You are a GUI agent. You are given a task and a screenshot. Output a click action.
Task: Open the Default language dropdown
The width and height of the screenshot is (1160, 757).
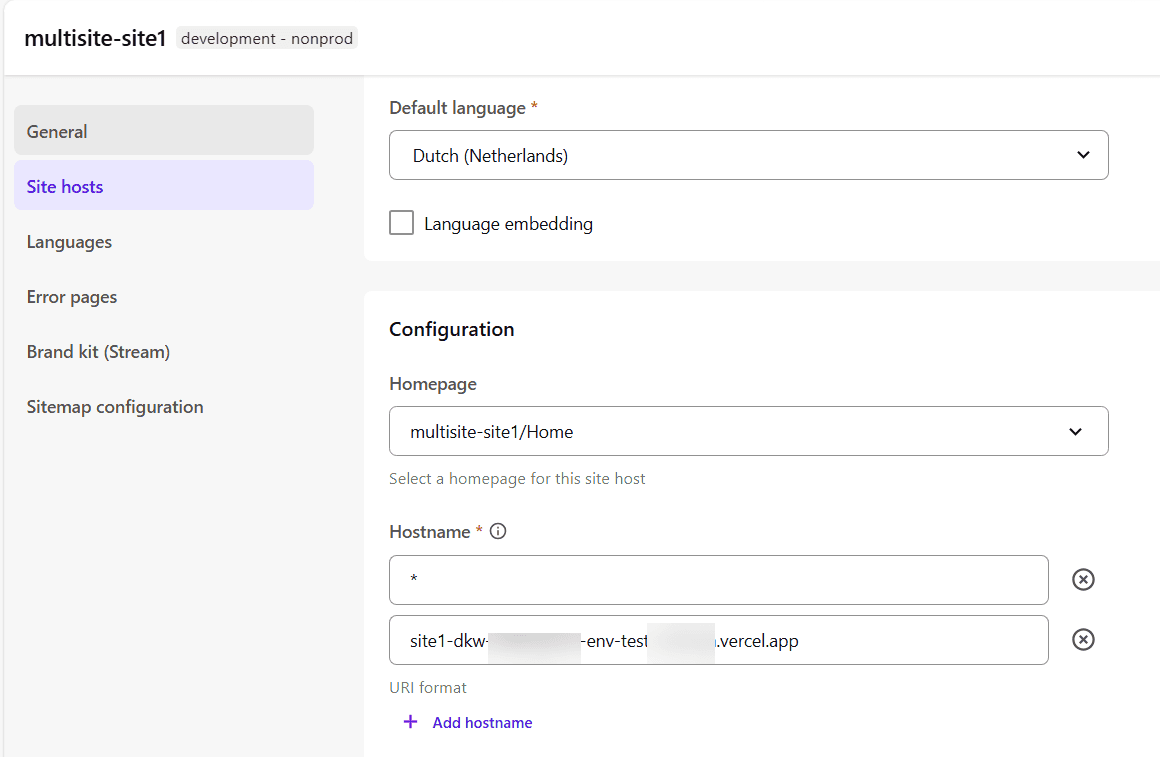(749, 155)
